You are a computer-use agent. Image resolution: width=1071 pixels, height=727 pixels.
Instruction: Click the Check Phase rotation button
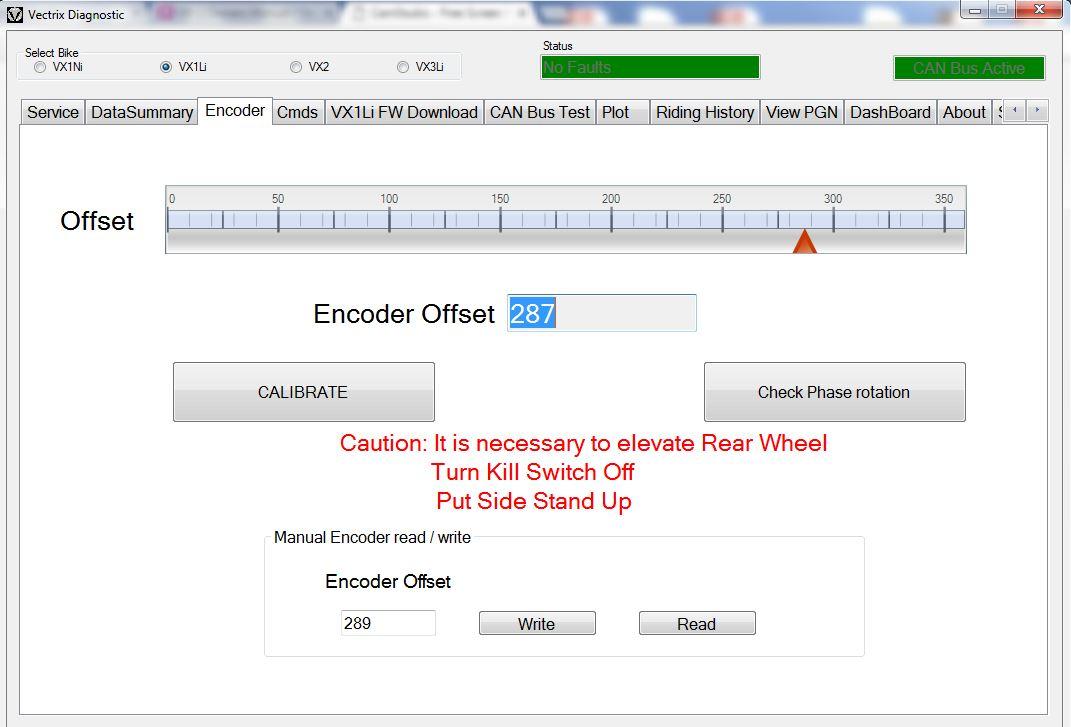coord(835,392)
